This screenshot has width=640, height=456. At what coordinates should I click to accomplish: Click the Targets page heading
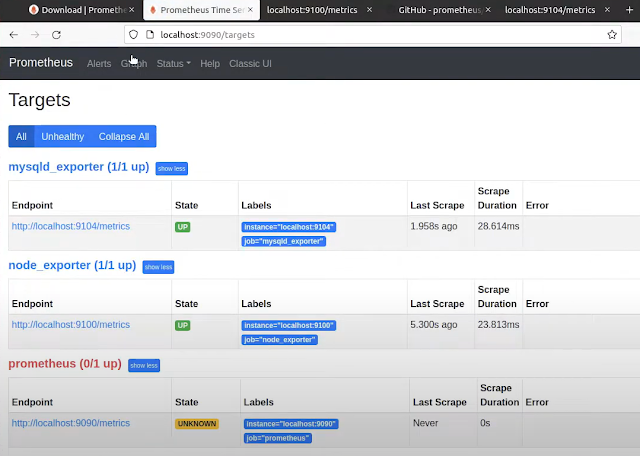(40, 100)
